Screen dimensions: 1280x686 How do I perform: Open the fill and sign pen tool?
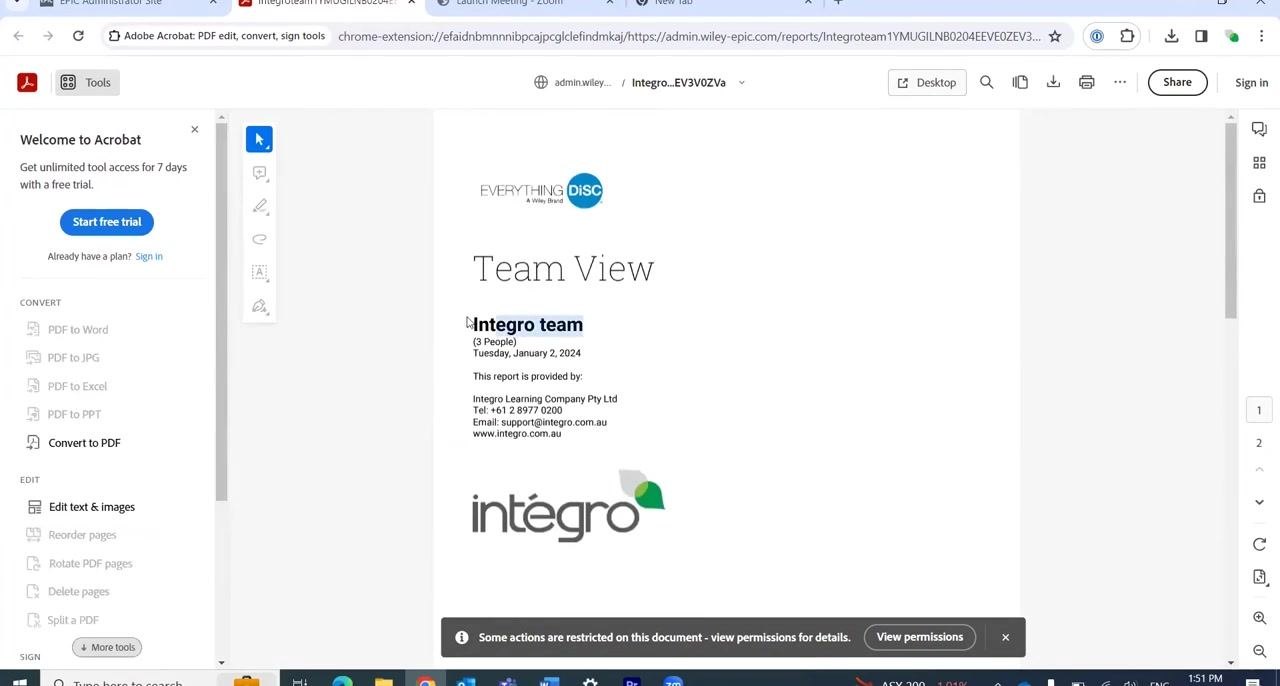click(259, 306)
